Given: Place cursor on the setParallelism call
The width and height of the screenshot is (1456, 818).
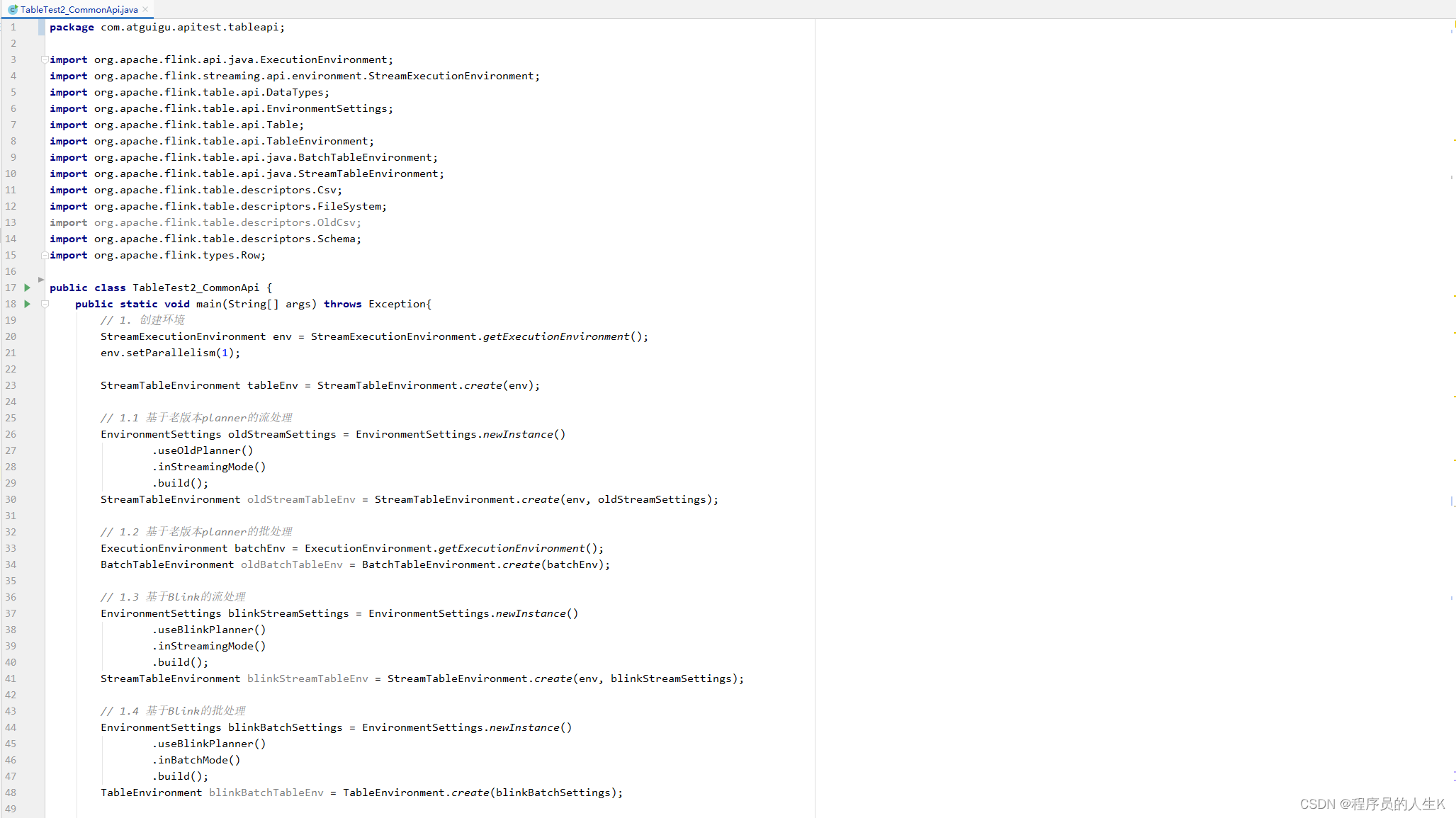Looking at the screenshot, I should click(170, 353).
